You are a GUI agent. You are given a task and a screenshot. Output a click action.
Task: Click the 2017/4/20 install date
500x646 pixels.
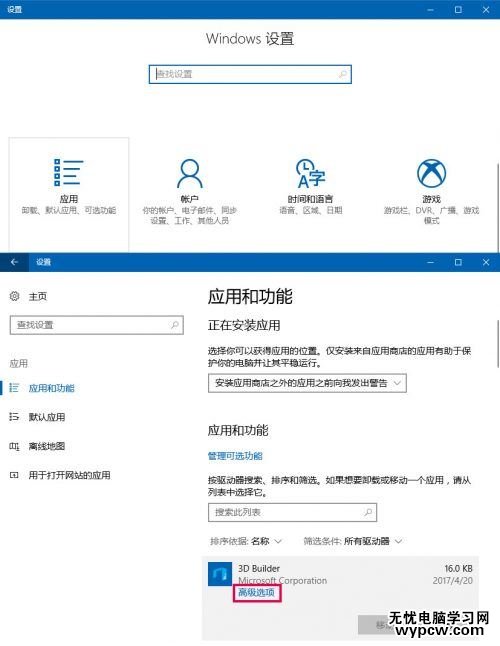[452, 580]
